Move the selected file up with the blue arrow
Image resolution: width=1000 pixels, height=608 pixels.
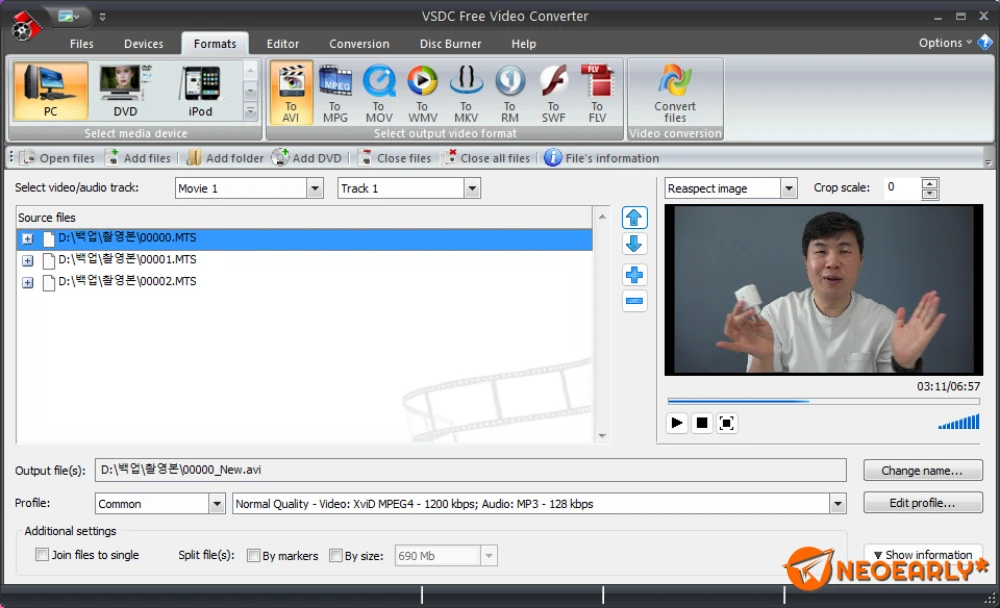coord(634,218)
